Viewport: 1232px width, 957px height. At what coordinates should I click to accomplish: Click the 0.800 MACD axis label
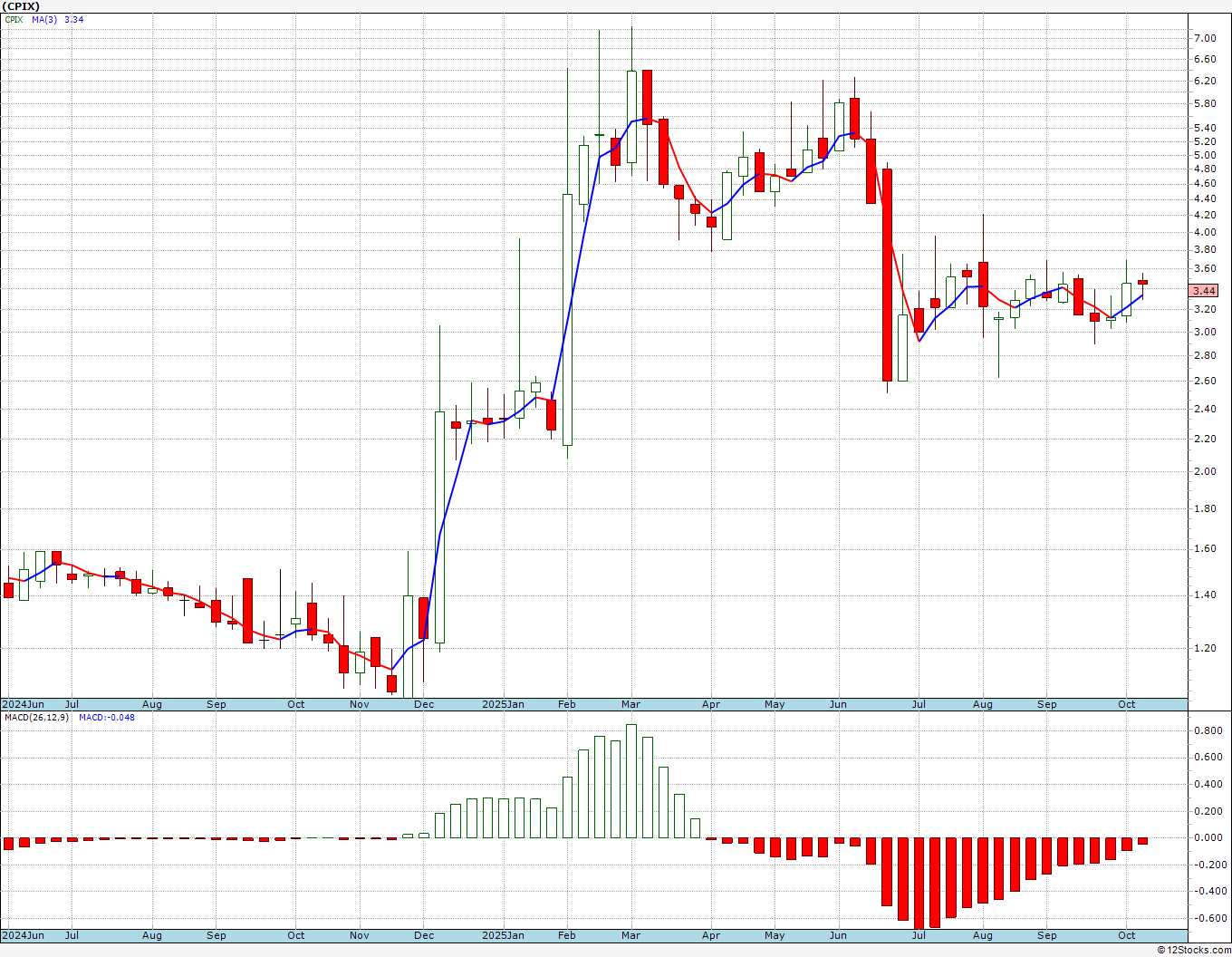click(1207, 730)
